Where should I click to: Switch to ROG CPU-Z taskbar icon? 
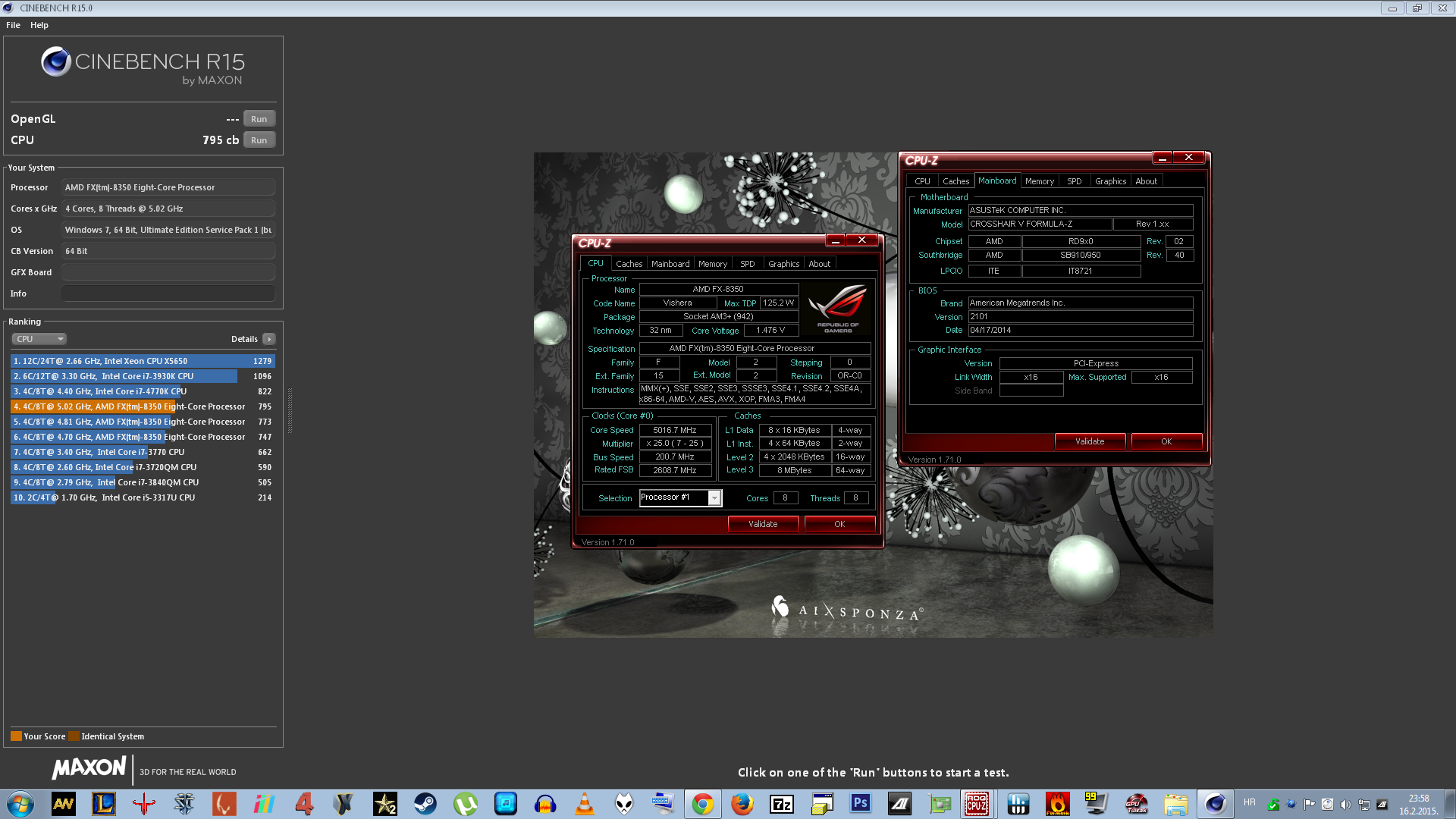pos(976,804)
